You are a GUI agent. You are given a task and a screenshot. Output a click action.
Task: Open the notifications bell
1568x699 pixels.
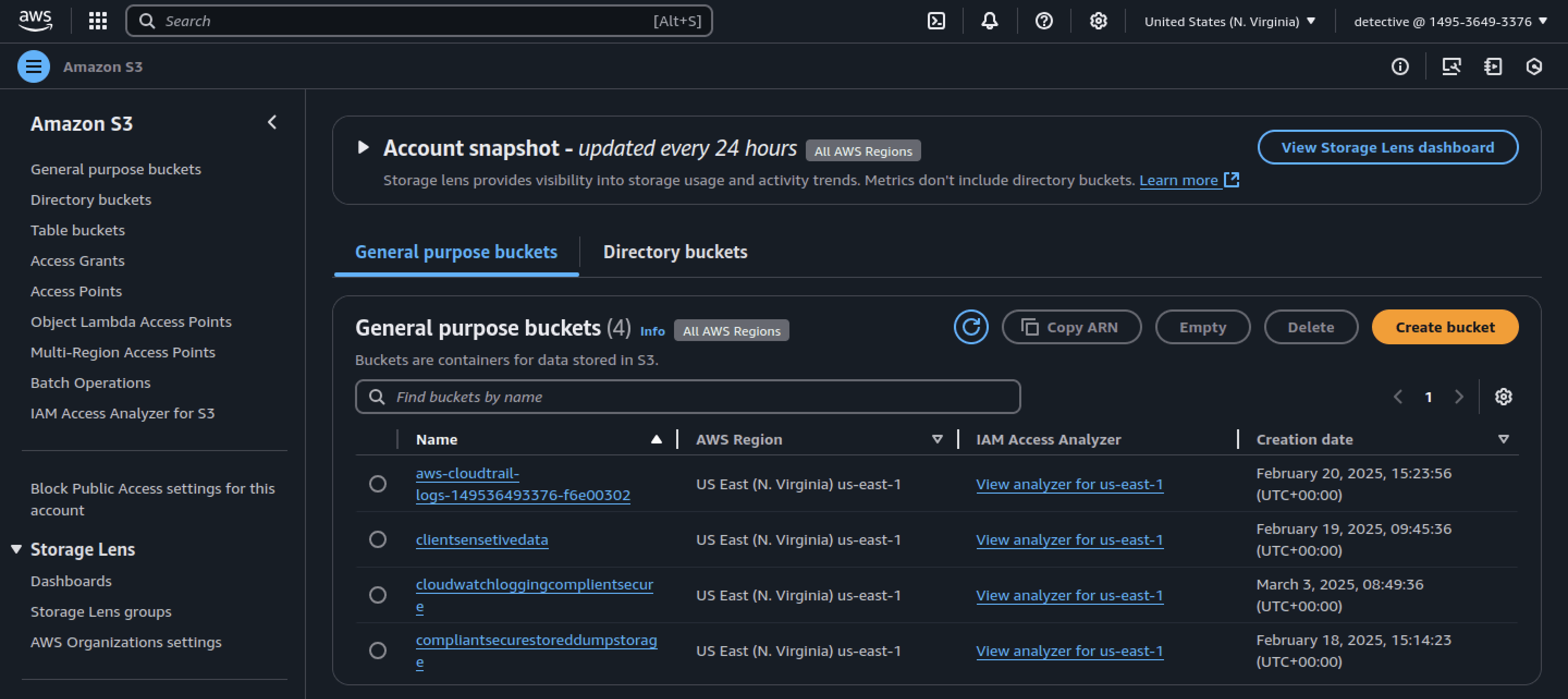point(990,21)
